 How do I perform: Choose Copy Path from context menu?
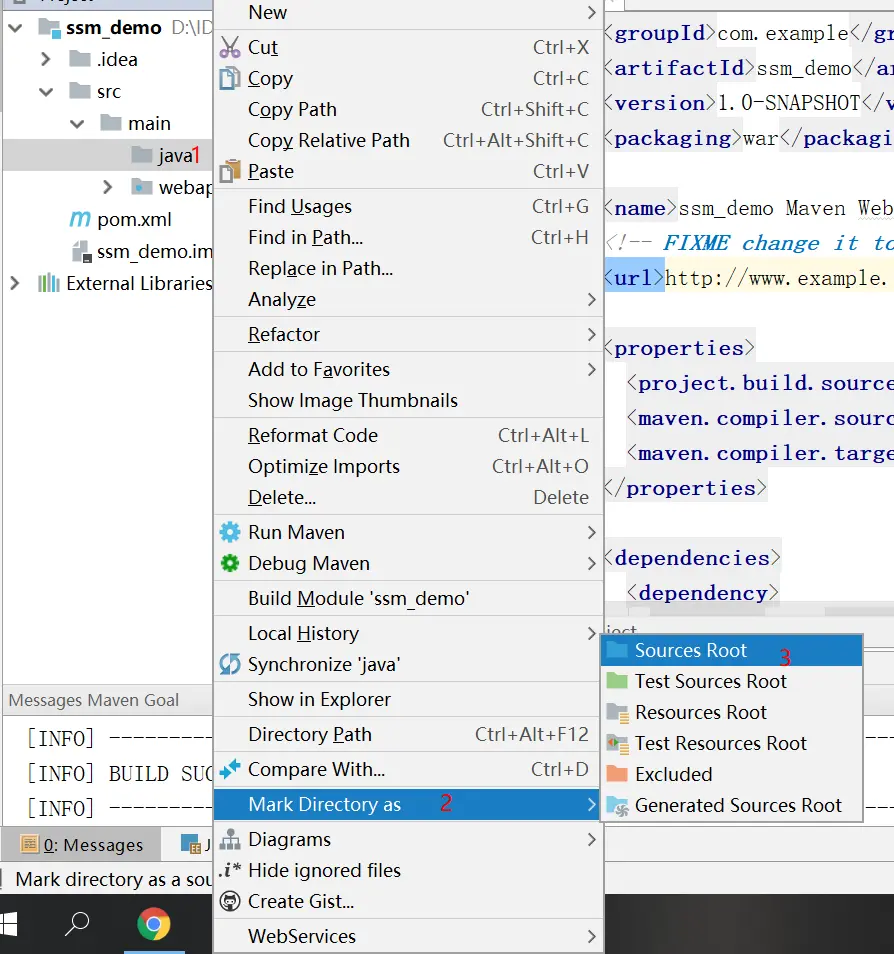(x=408, y=109)
